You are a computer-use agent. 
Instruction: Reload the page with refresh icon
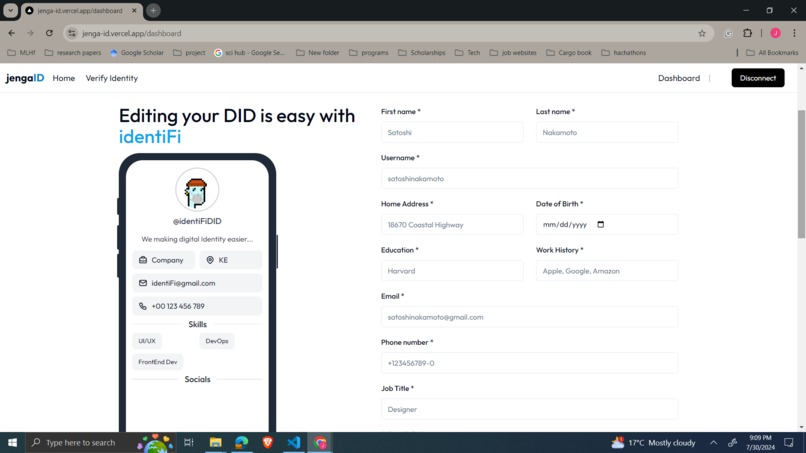click(x=49, y=33)
